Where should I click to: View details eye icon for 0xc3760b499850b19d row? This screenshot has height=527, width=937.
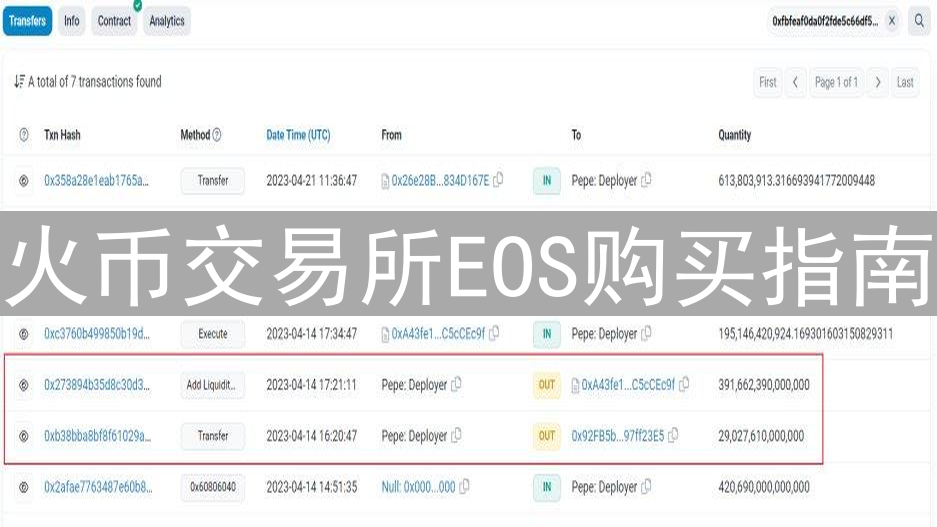pos(24,334)
